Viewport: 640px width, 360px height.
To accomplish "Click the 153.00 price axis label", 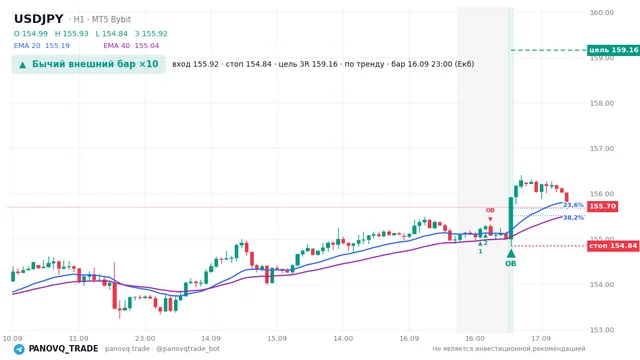I will pos(602,330).
